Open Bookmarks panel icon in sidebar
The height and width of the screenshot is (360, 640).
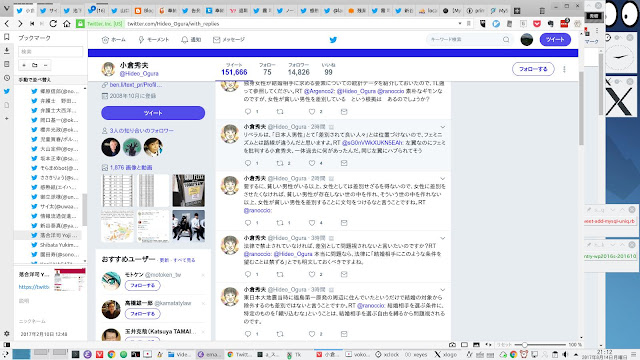7,37
